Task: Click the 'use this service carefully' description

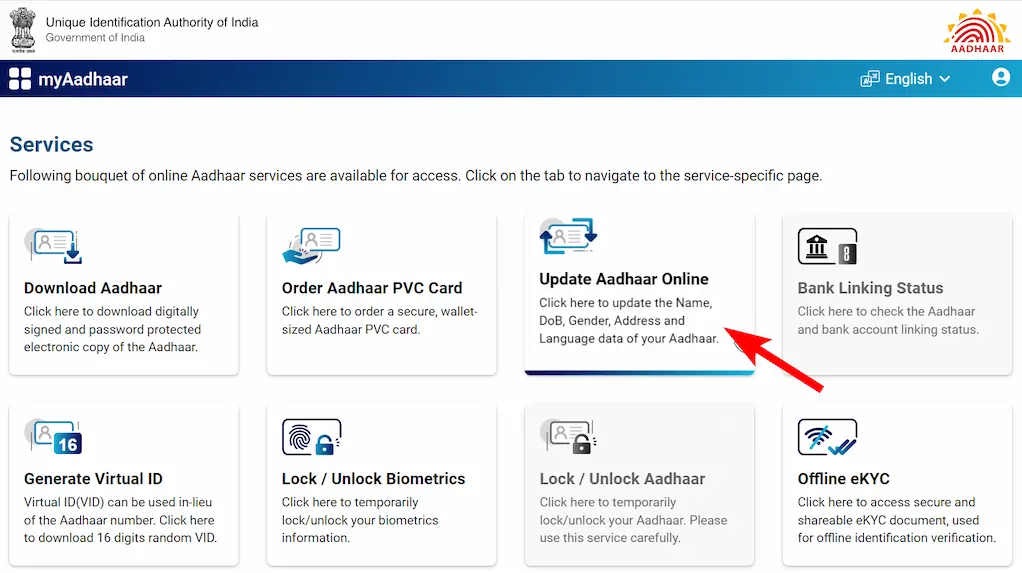Action: [634, 520]
